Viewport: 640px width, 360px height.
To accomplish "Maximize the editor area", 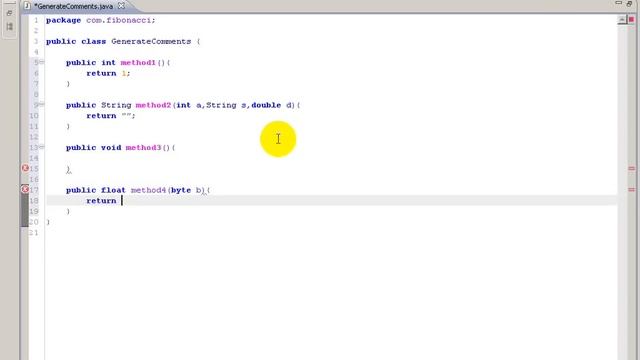I will 629,3.
